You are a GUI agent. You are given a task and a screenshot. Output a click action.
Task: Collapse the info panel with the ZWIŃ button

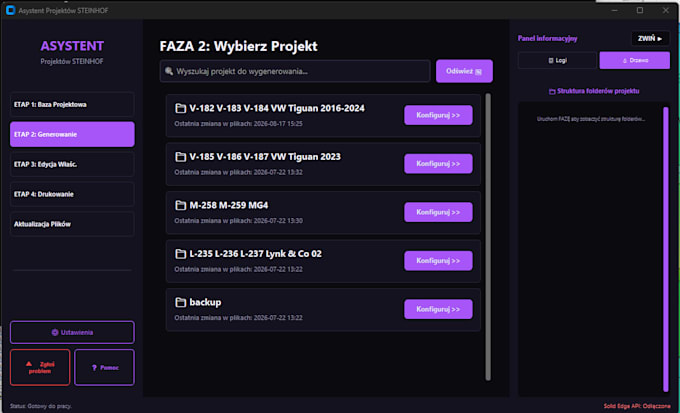650,39
